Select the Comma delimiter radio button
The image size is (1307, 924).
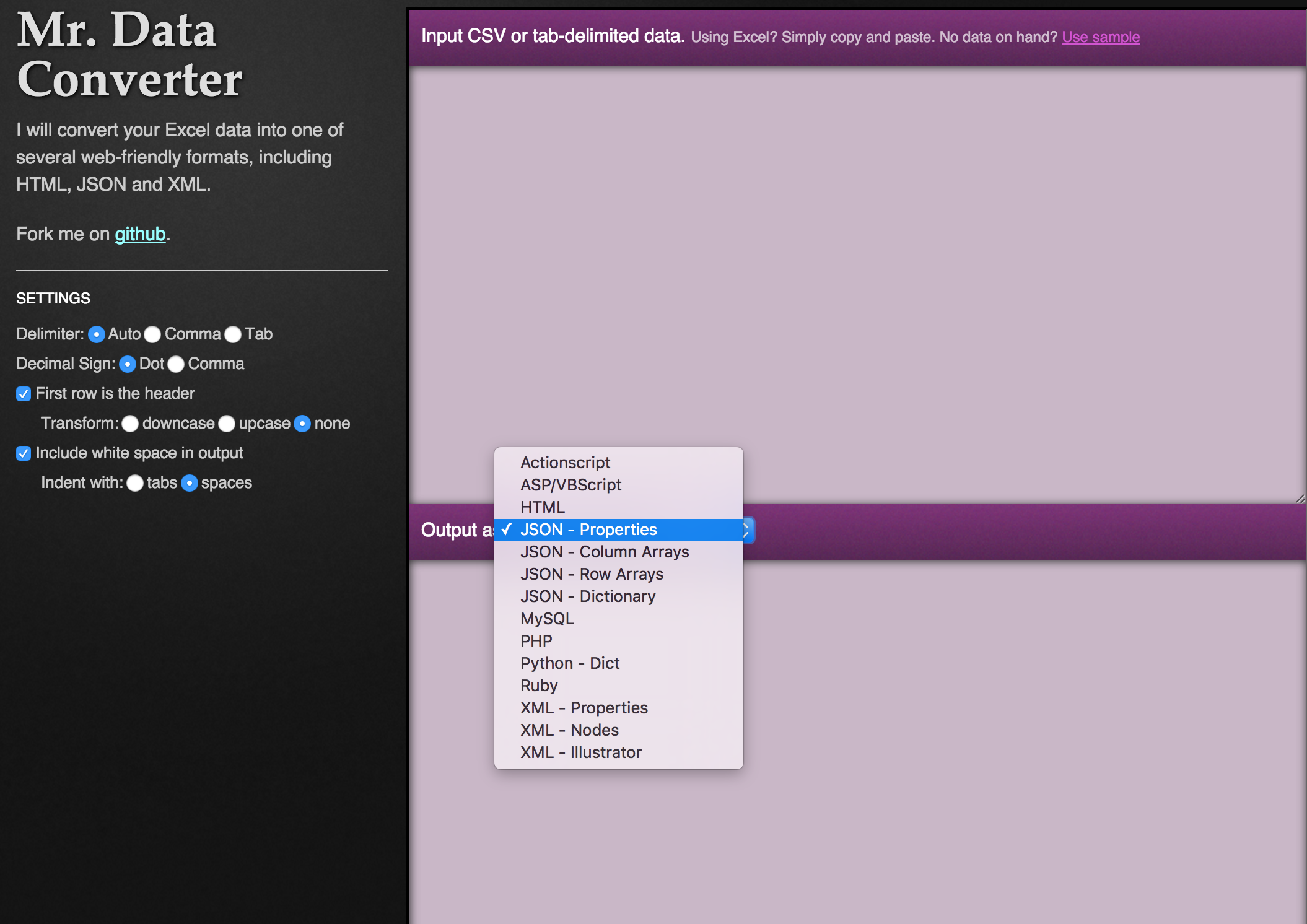click(152, 334)
